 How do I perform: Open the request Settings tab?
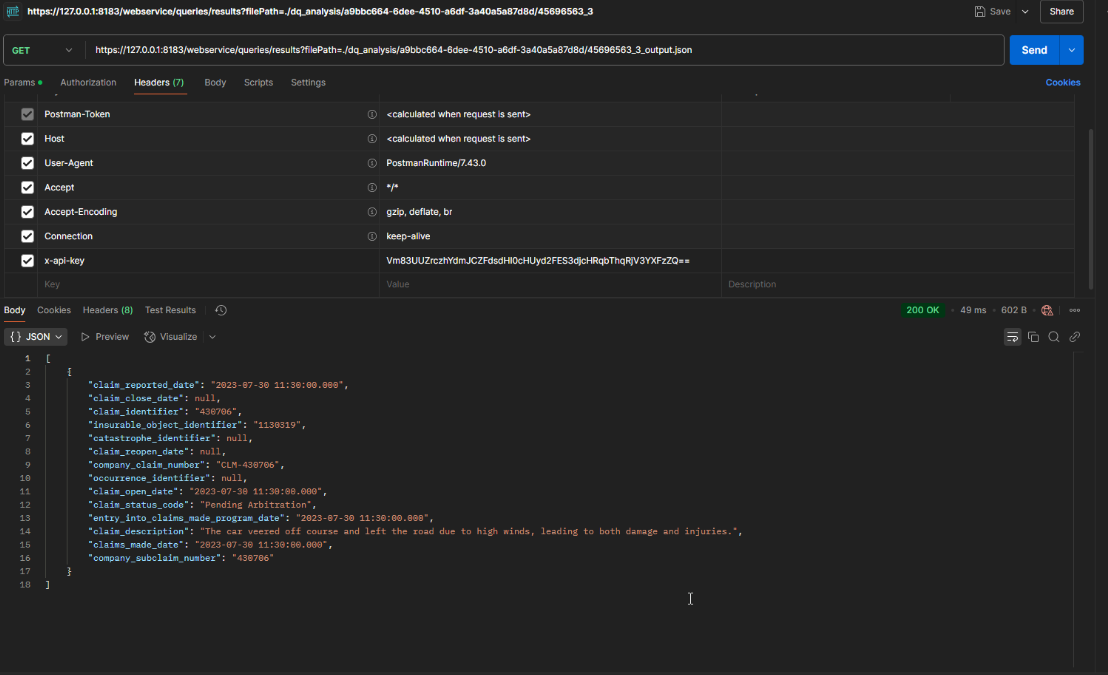click(x=308, y=83)
